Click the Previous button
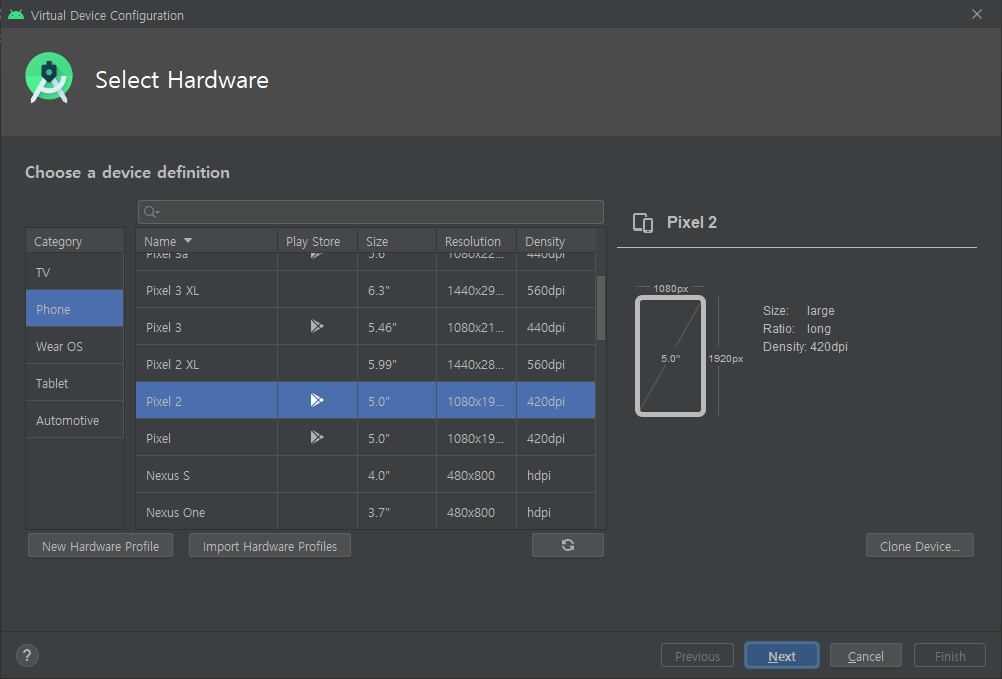 coord(697,655)
